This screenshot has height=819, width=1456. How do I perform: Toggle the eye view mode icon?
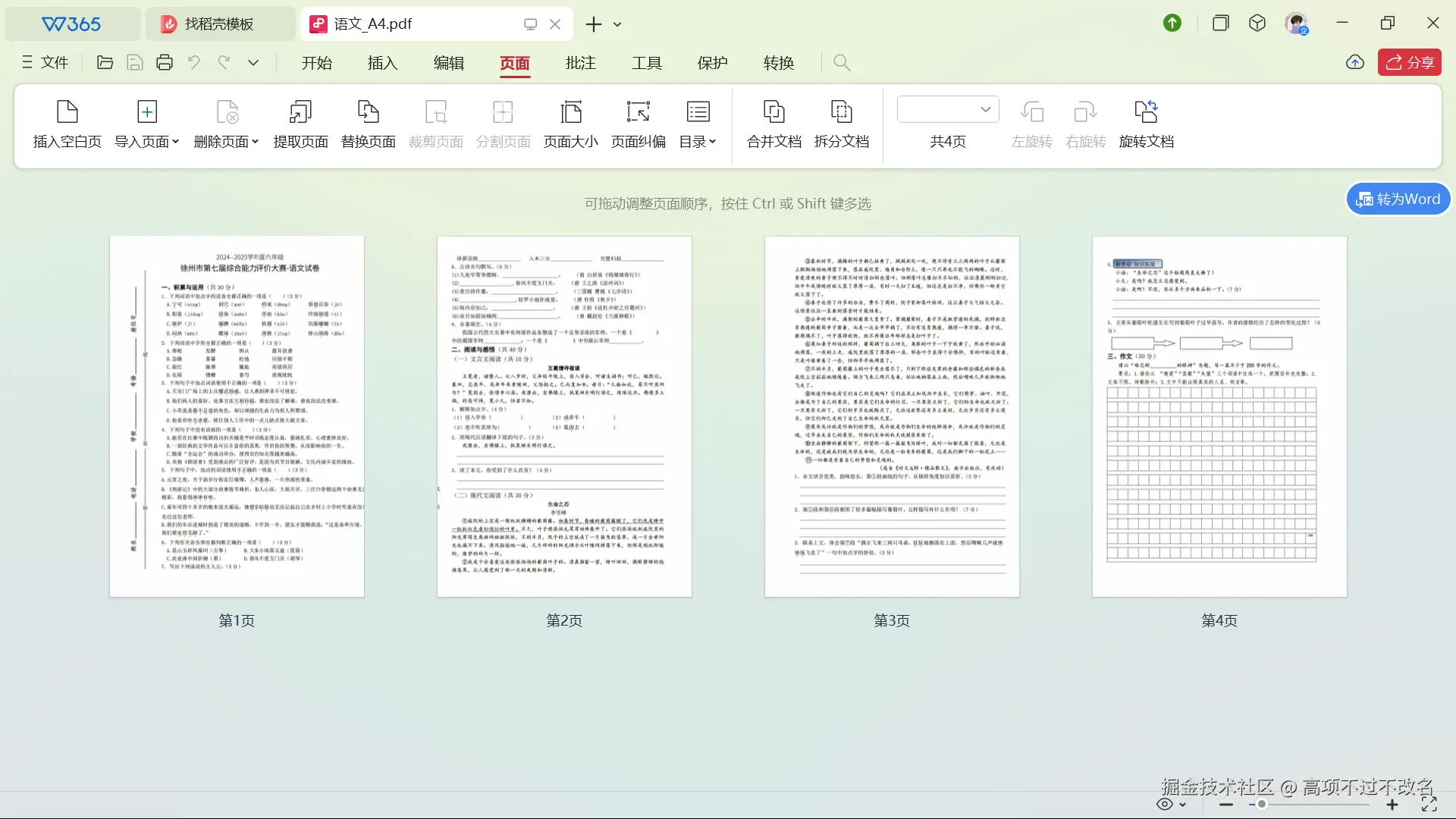tap(1165, 805)
